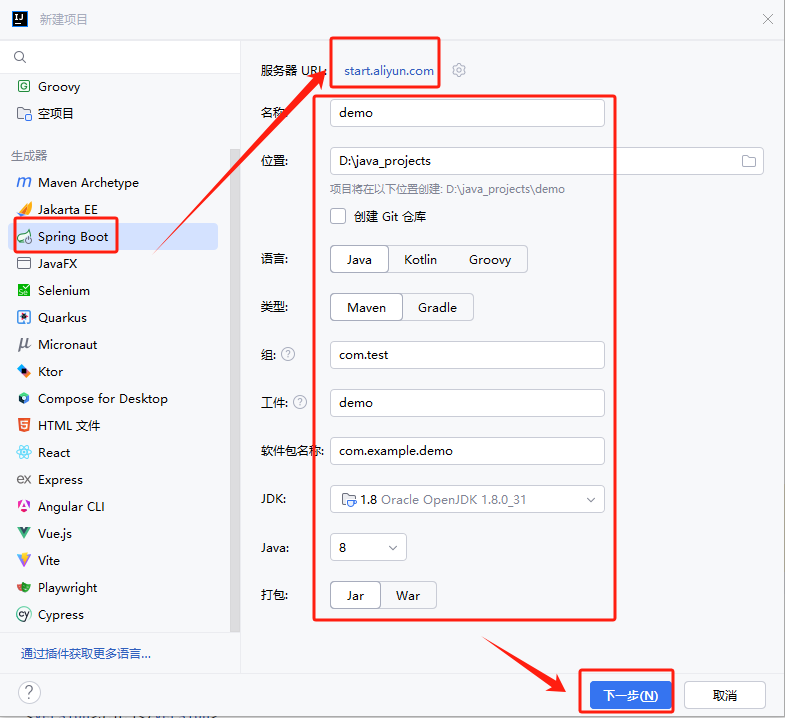785x718 pixels.
Task: Click the Cancel button
Action: 724,695
